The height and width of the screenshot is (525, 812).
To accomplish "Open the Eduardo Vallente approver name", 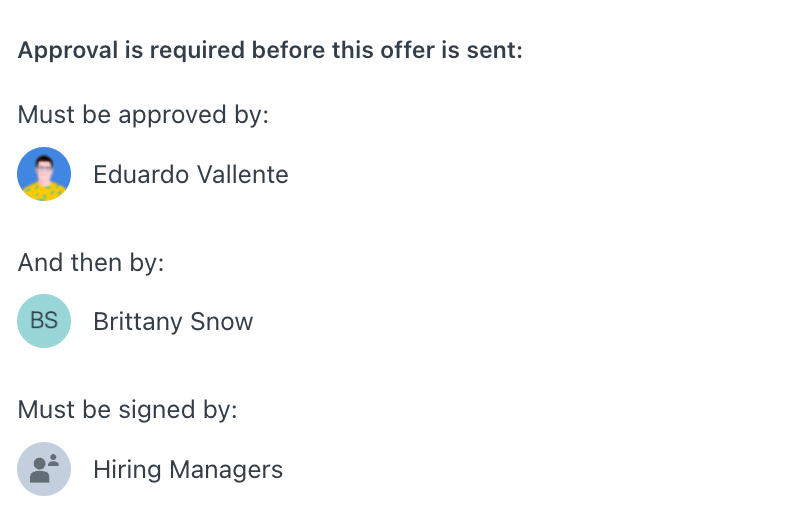I will click(x=191, y=174).
